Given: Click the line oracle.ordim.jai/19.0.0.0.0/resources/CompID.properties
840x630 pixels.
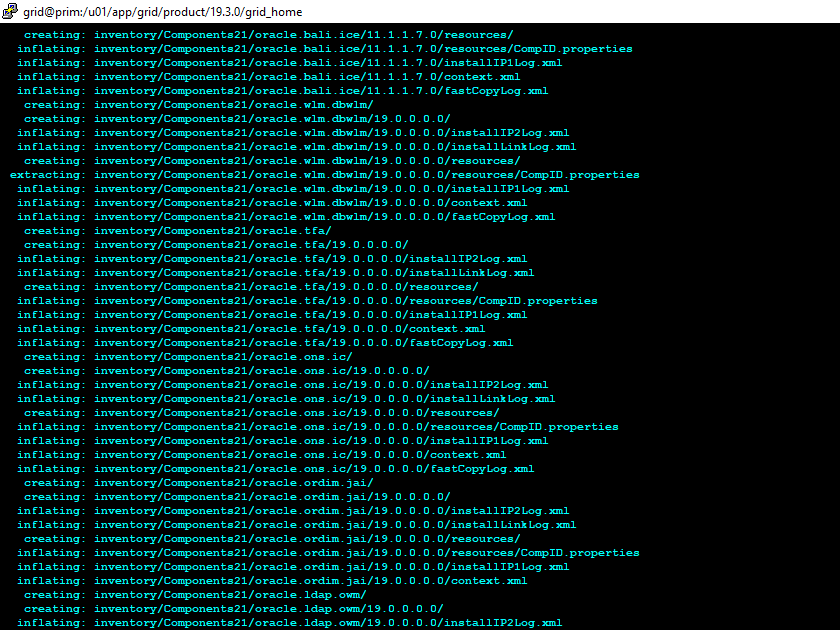Looking at the screenshot, I should point(328,553).
